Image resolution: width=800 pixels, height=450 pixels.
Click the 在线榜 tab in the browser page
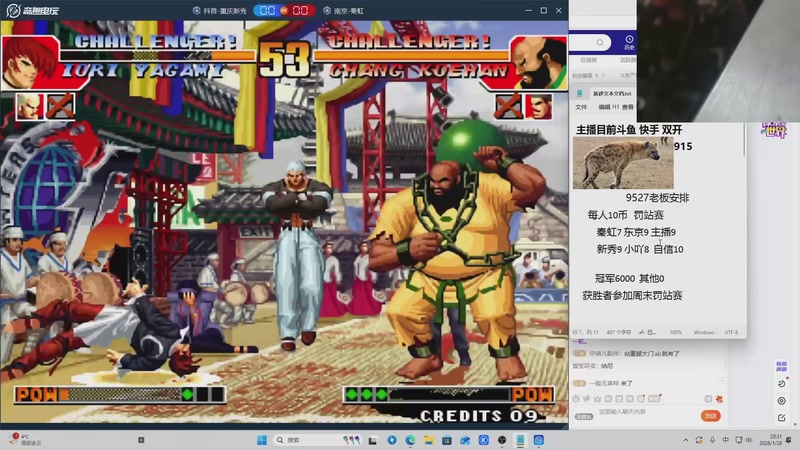[588, 60]
